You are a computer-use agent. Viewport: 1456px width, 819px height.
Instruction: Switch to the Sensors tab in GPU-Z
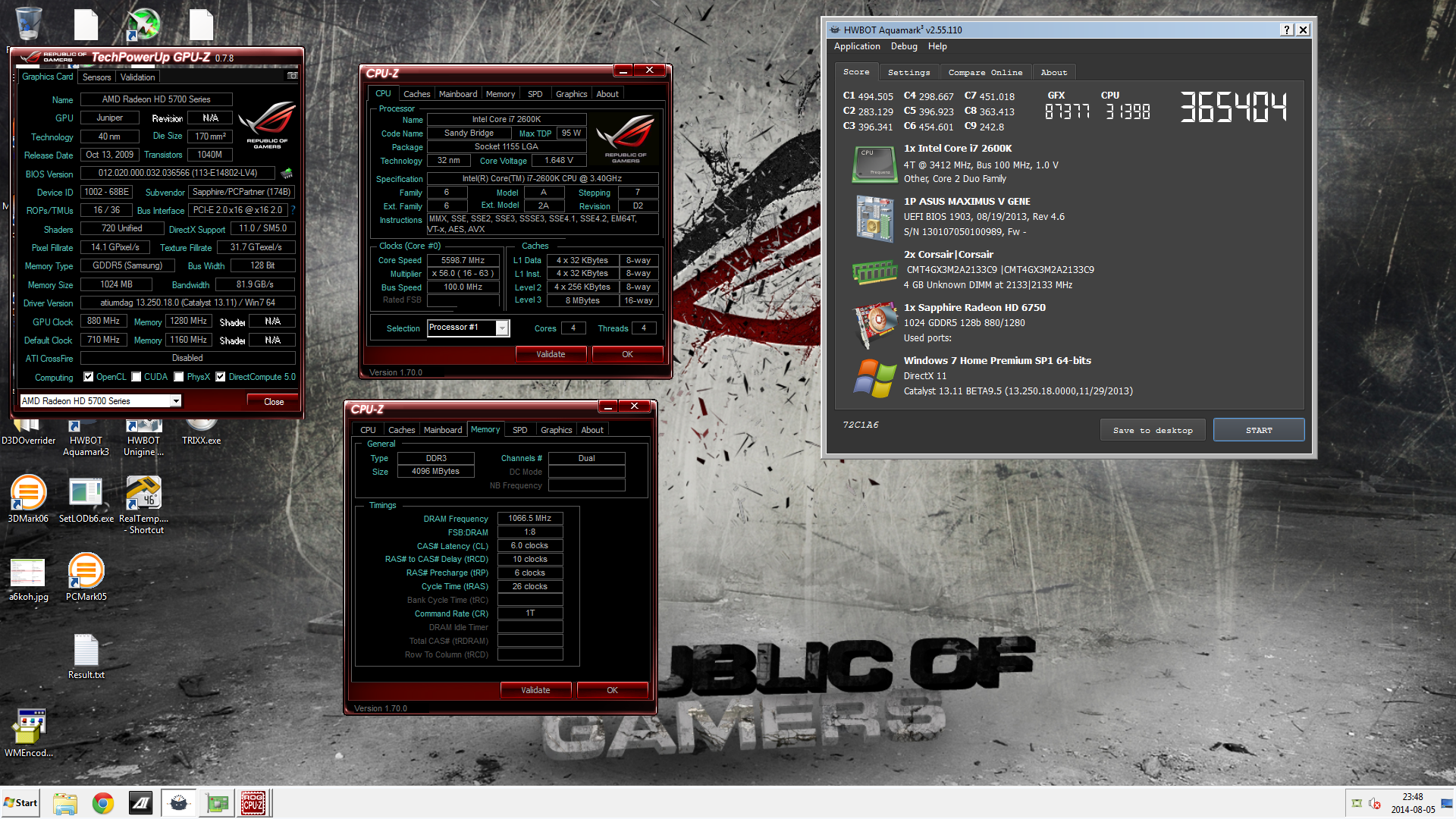pyautogui.click(x=96, y=77)
